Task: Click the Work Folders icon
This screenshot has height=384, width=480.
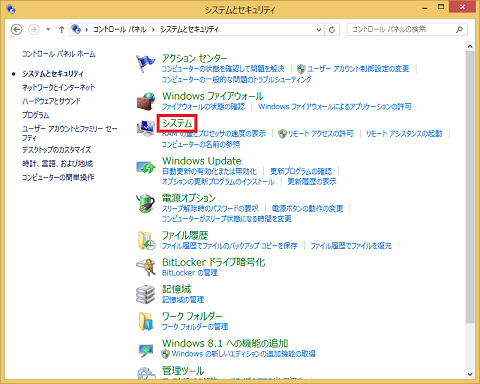Action: tap(146, 321)
